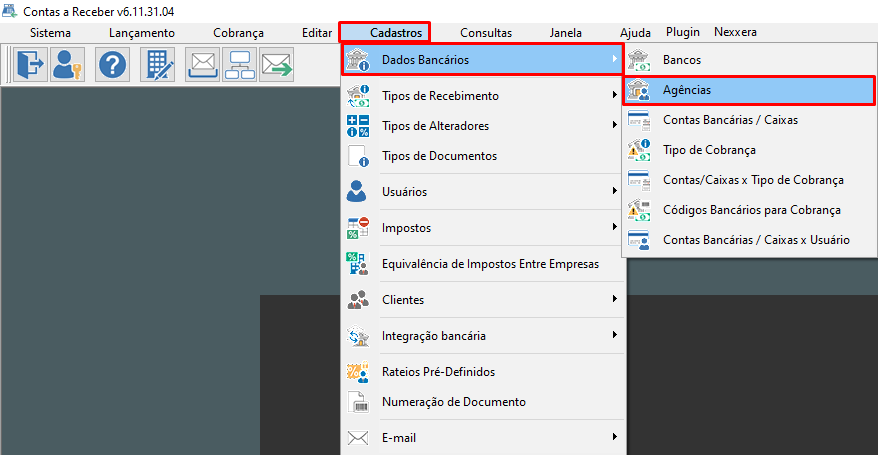Open the help question mark toolbar icon
This screenshot has width=878, height=455.
113,64
